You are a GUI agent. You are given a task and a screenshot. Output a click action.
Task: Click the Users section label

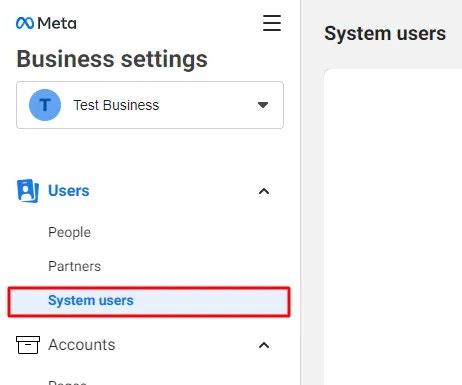tap(69, 191)
